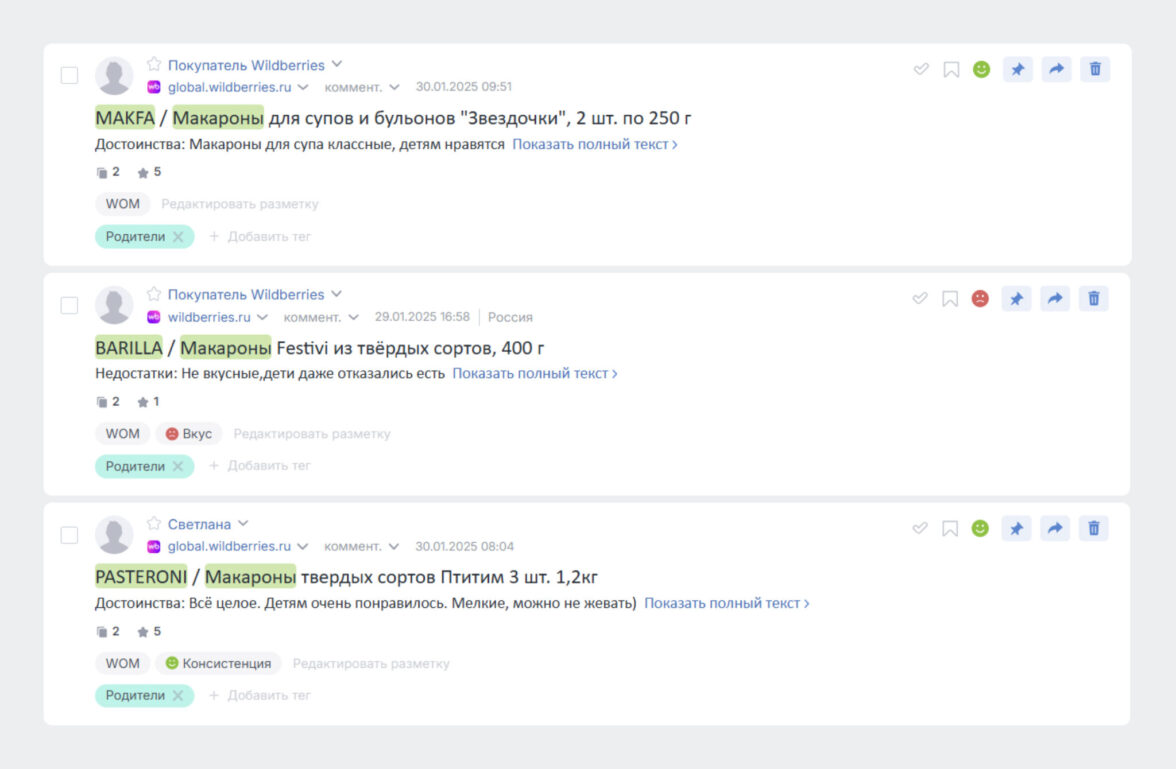Edit markup next to the Вкус label
Image resolution: width=1176 pixels, height=769 pixels.
coord(312,434)
